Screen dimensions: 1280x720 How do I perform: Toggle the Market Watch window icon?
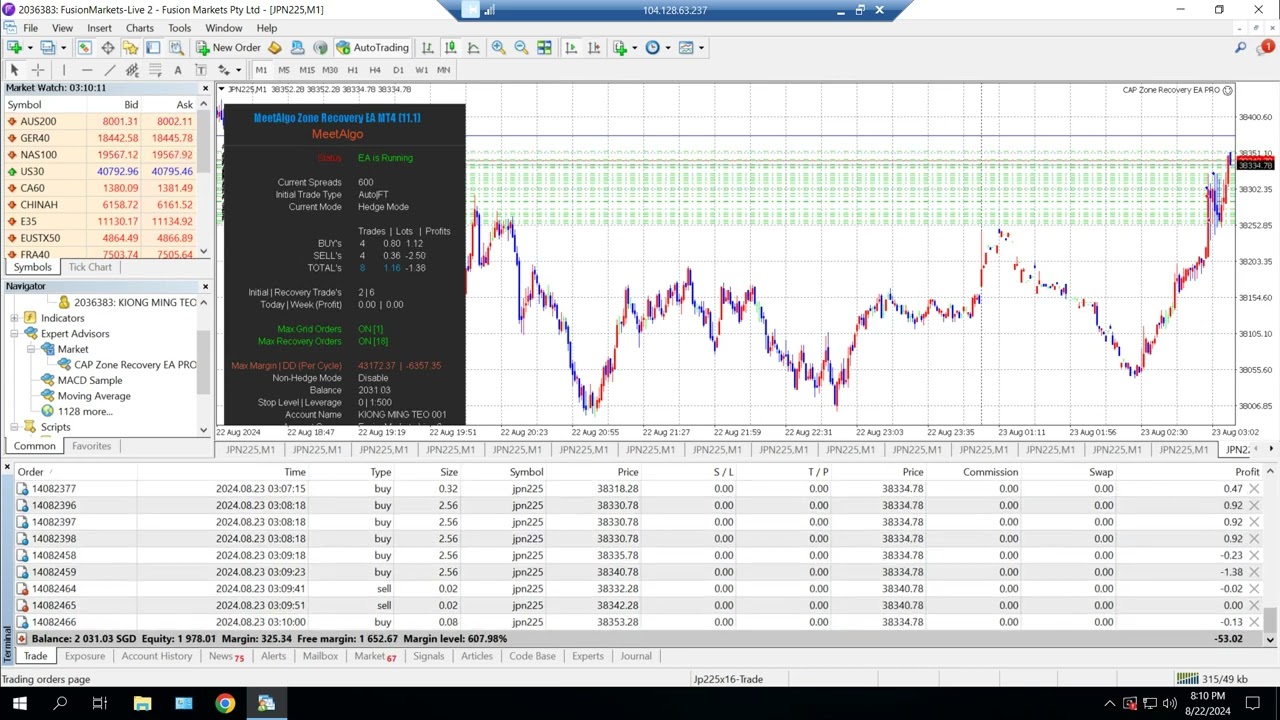tap(85, 47)
